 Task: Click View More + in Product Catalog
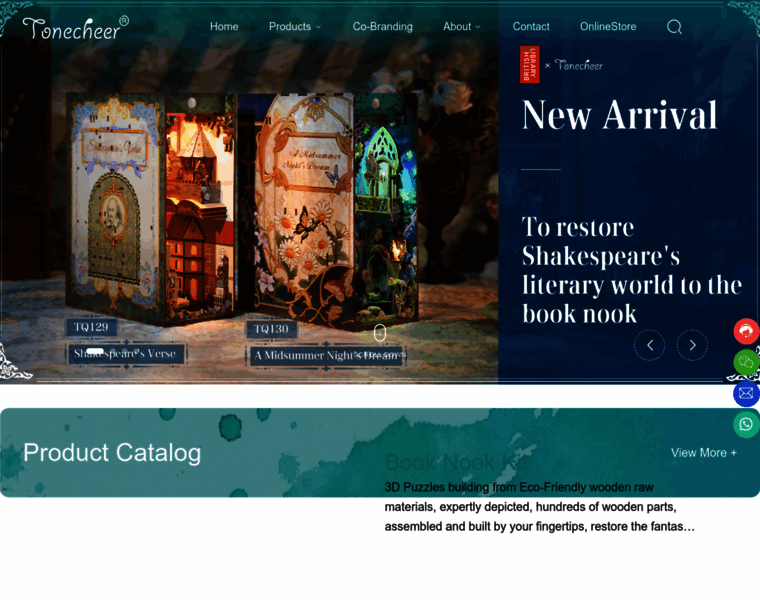tap(703, 453)
